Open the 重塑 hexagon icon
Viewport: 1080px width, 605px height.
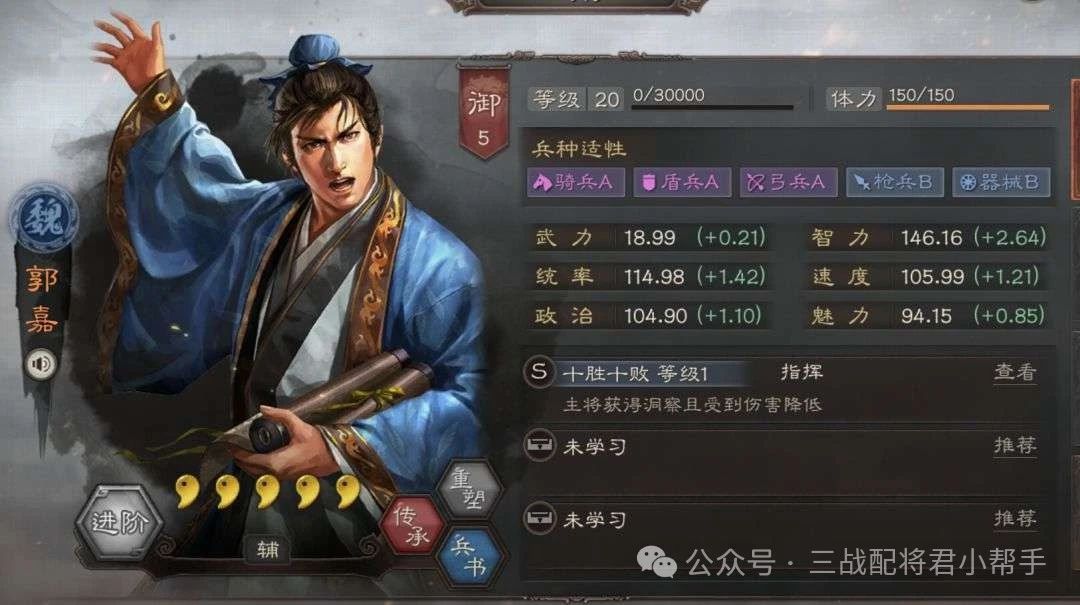470,488
